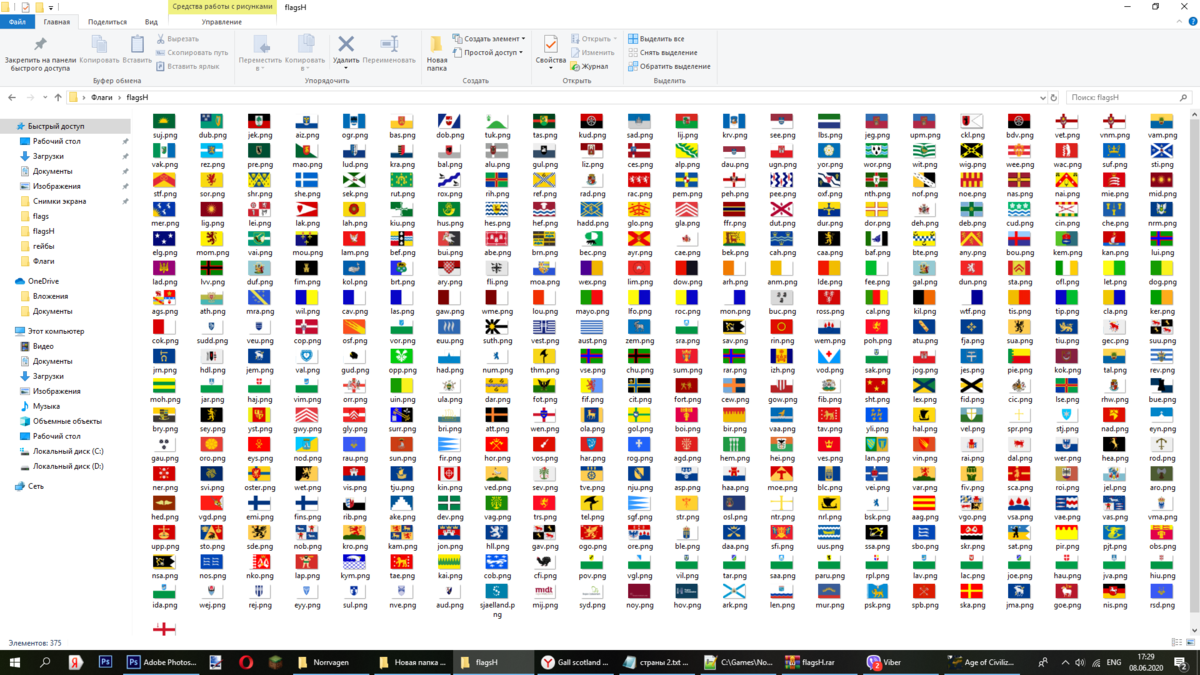This screenshot has width=1200, height=675.
Task: Open Свойства via the checkmark icon
Action: click(550, 44)
